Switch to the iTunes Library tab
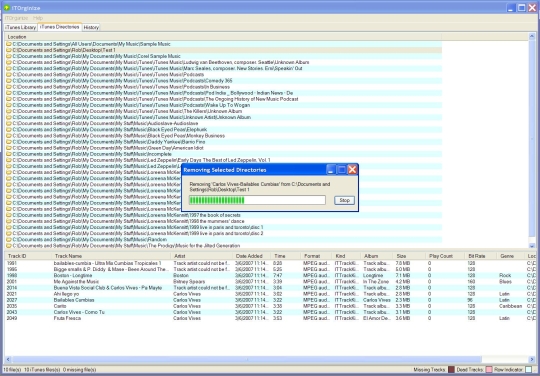Image resolution: width=540 pixels, height=376 pixels. point(20,27)
